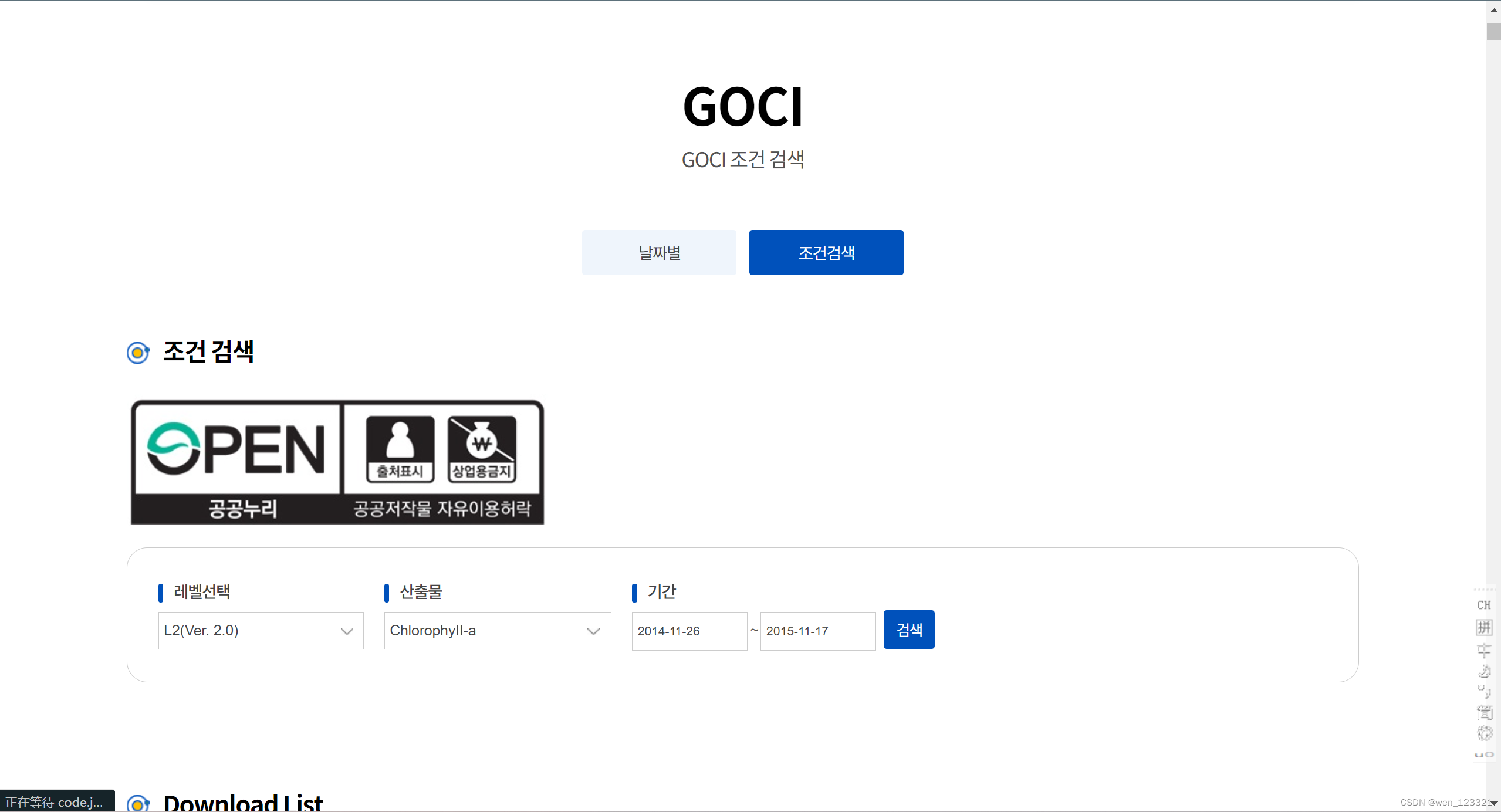Click the IME CH language indicator
Image resolution: width=1501 pixels, height=812 pixels.
click(1483, 605)
